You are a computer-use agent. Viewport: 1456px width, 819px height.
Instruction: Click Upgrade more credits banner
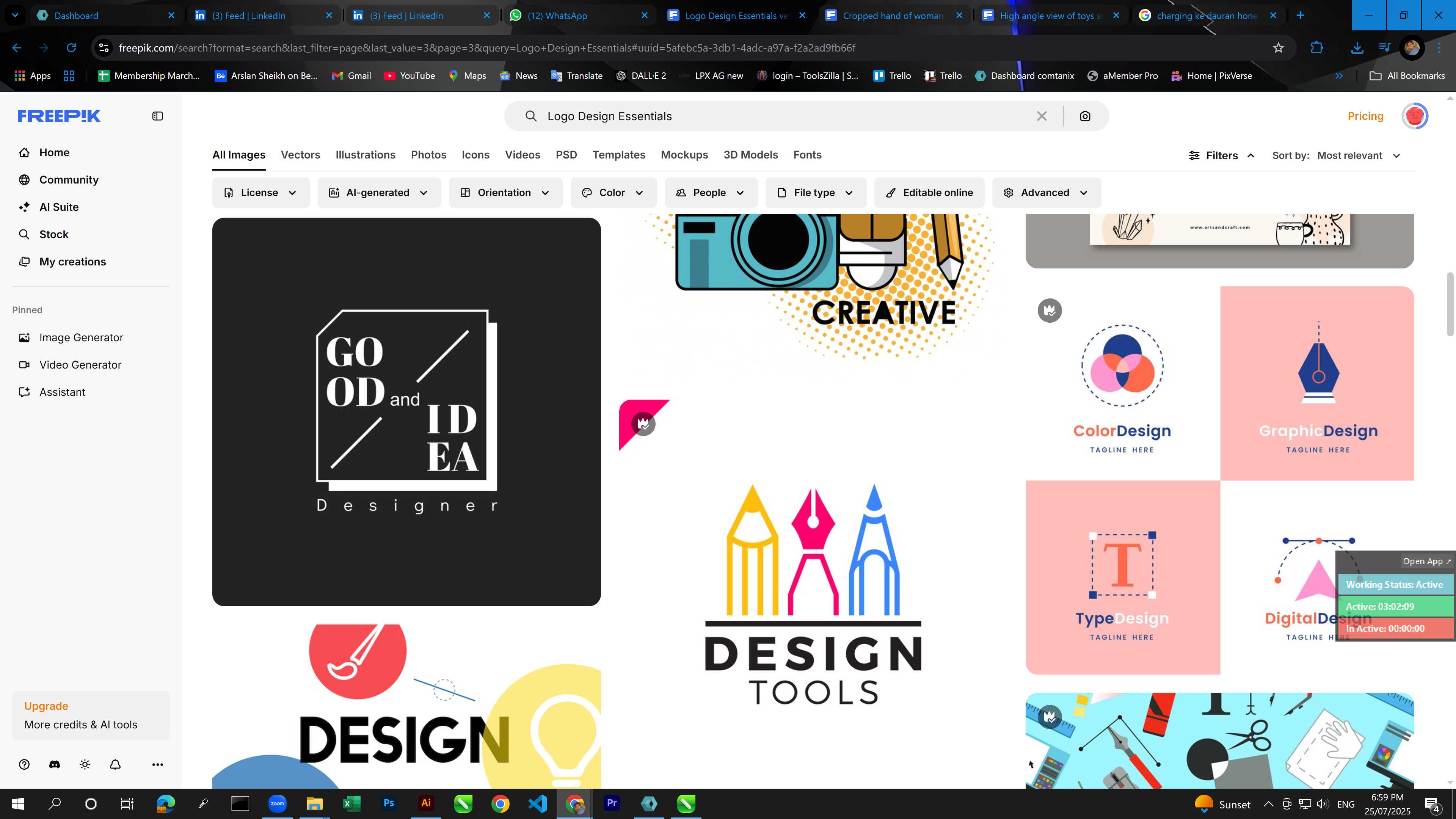[x=91, y=715]
